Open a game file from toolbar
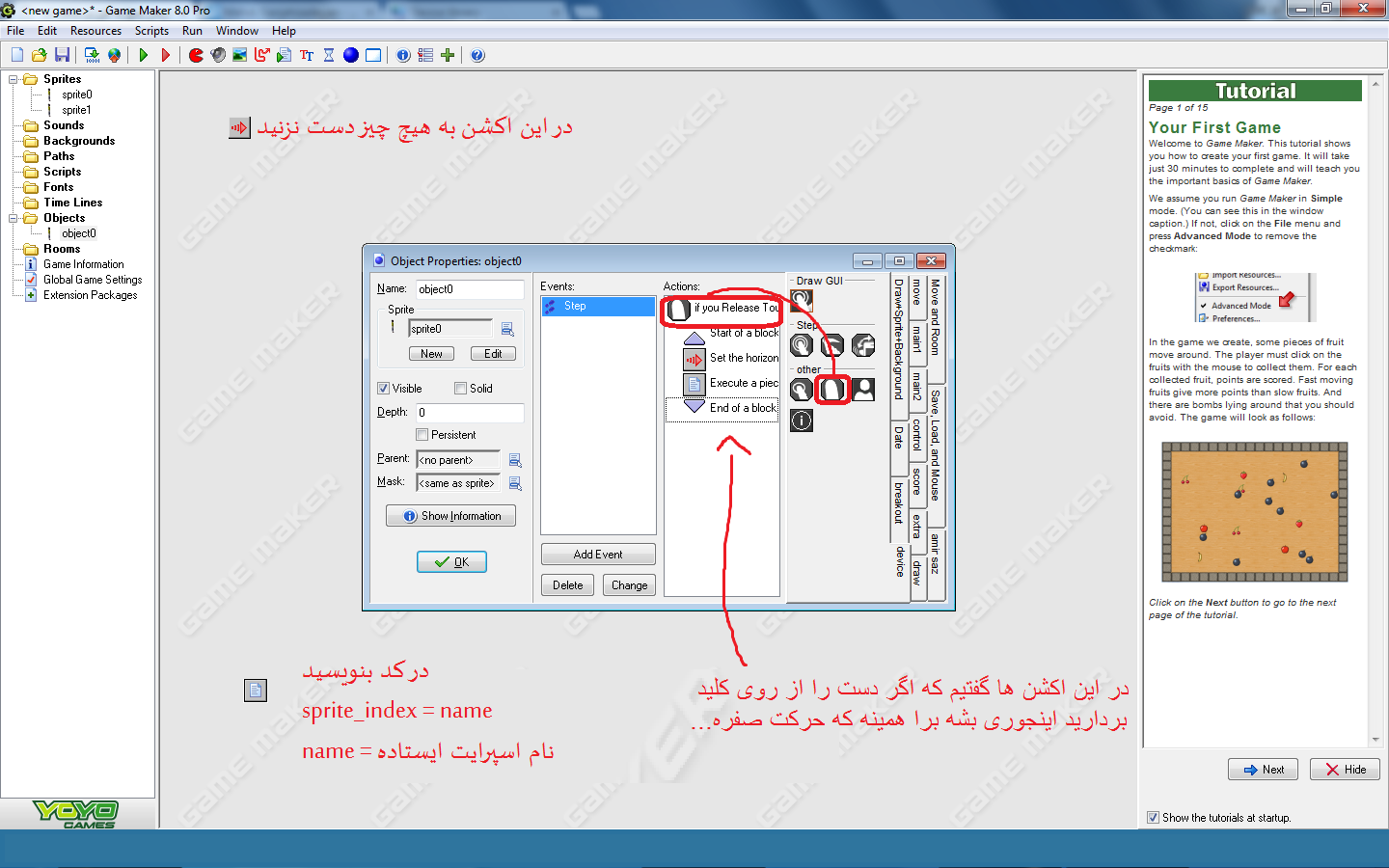Screen dimensions: 1389x868 (40, 55)
